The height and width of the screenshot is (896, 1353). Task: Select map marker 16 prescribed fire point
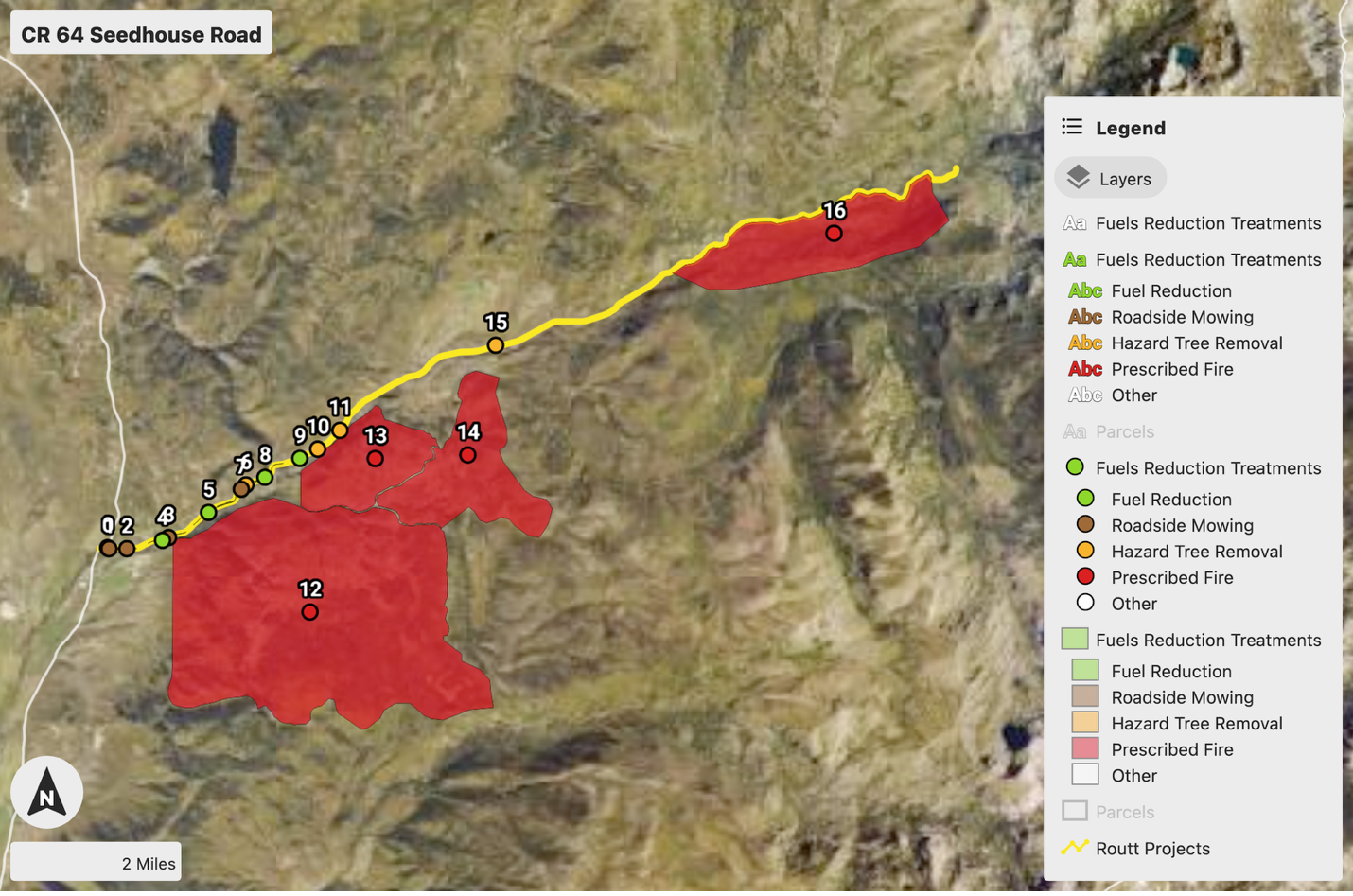(x=834, y=234)
